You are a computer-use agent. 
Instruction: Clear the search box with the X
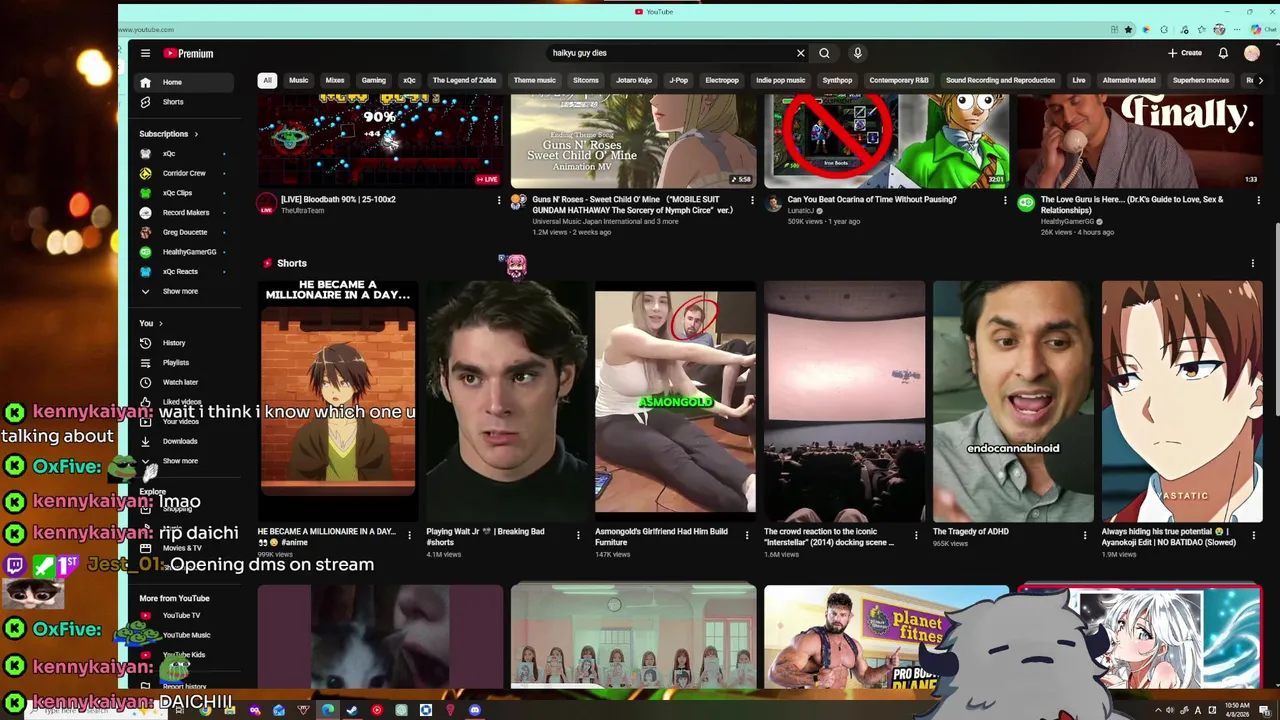pos(800,53)
